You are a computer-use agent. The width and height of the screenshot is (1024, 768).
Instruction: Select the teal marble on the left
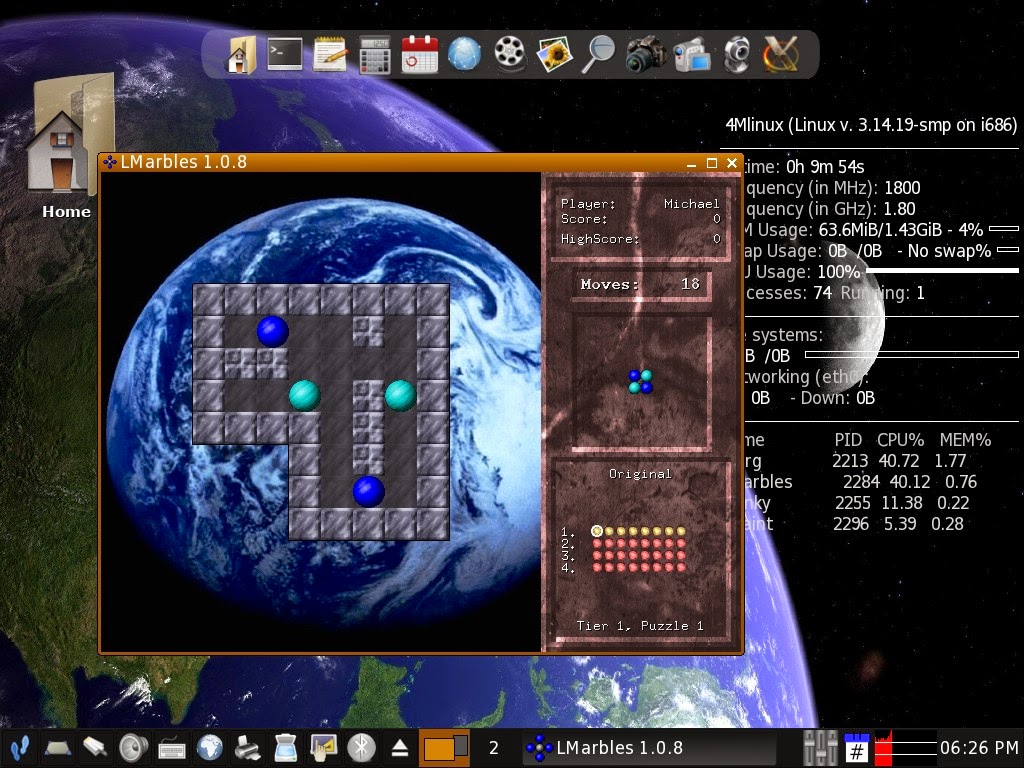pyautogui.click(x=305, y=395)
